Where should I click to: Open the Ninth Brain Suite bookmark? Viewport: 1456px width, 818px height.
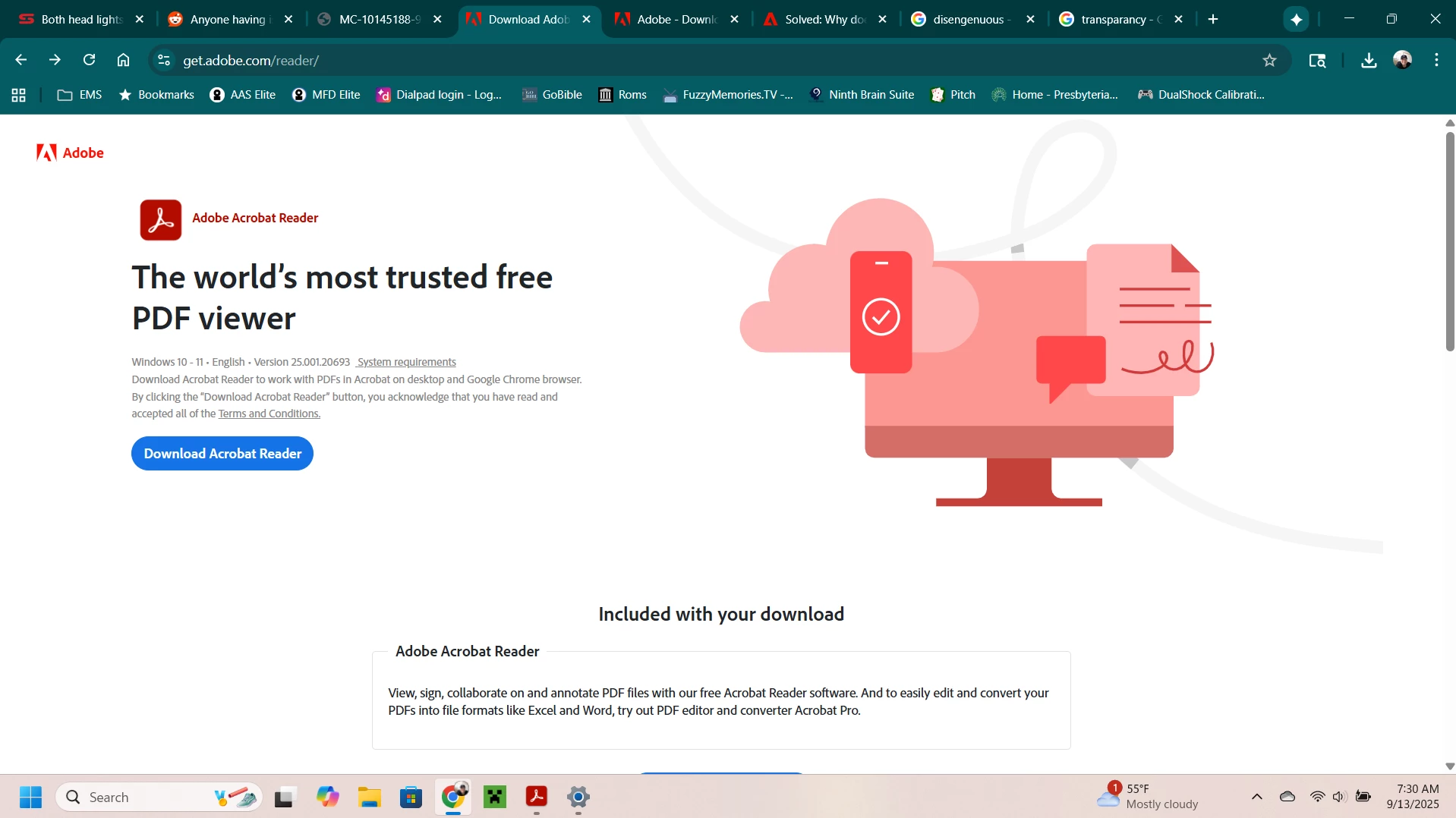pos(862,95)
